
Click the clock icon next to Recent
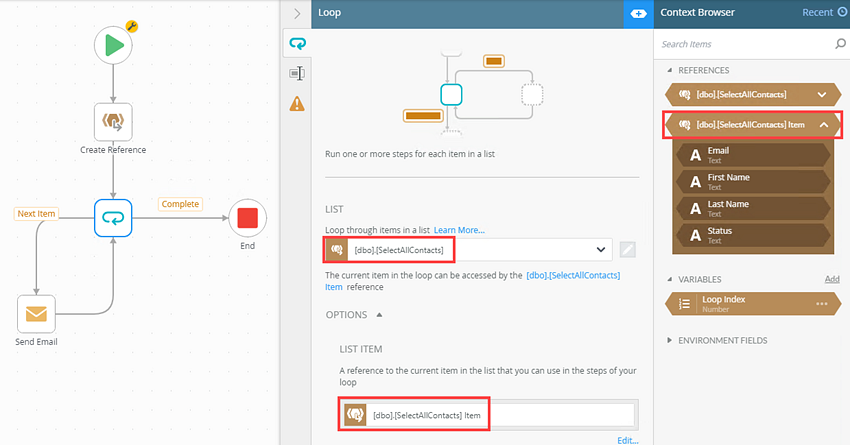point(842,12)
